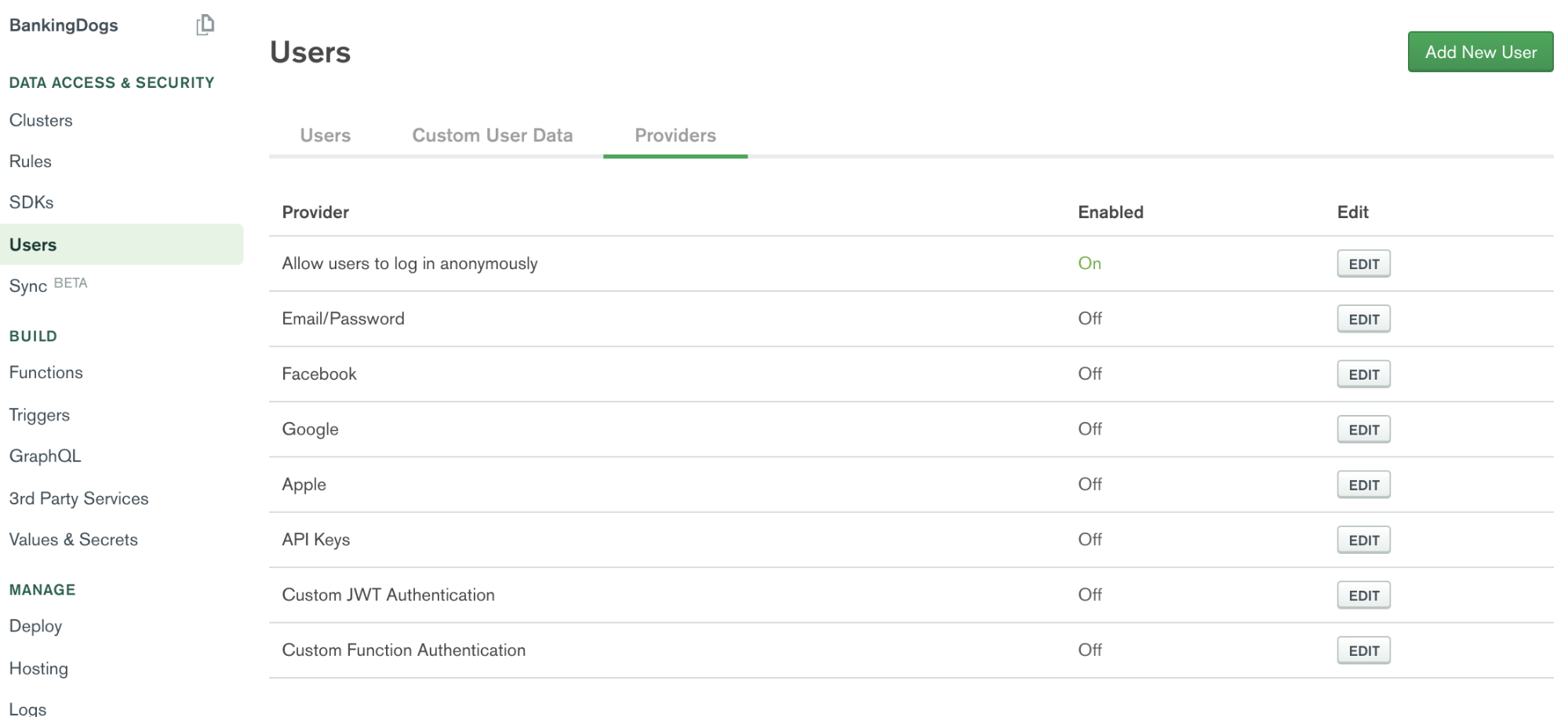Click 'Allow users to log in anonymously' text
1568x717 pixels.
[409, 264]
